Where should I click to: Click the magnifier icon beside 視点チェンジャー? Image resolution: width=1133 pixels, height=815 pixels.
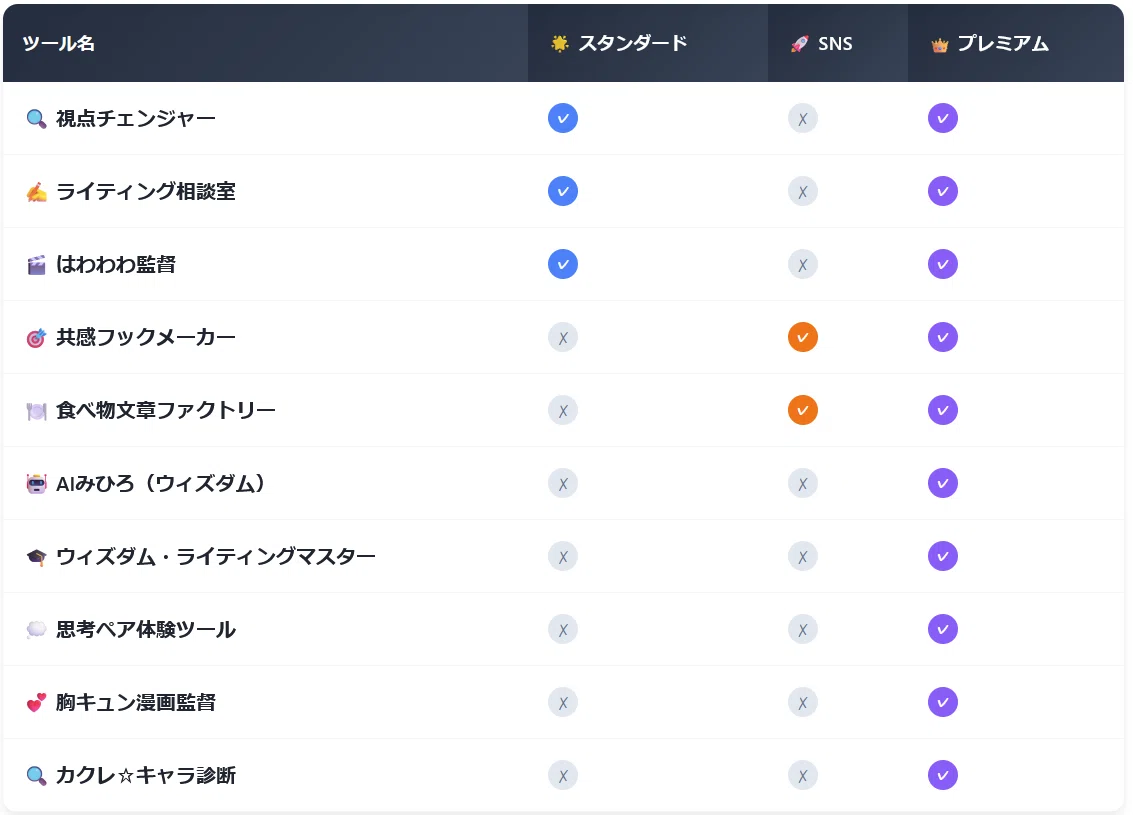pyautogui.click(x=36, y=118)
